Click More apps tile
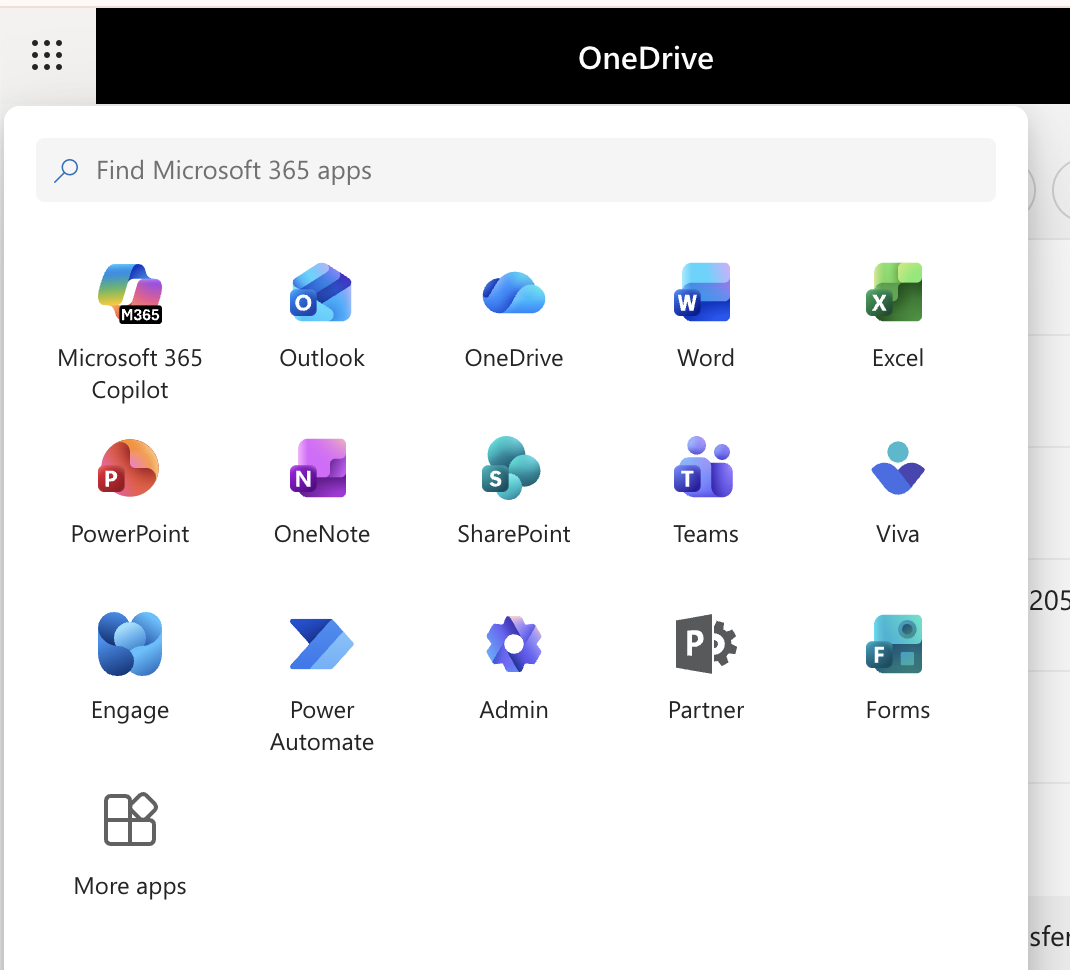1070x970 pixels. tap(130, 846)
